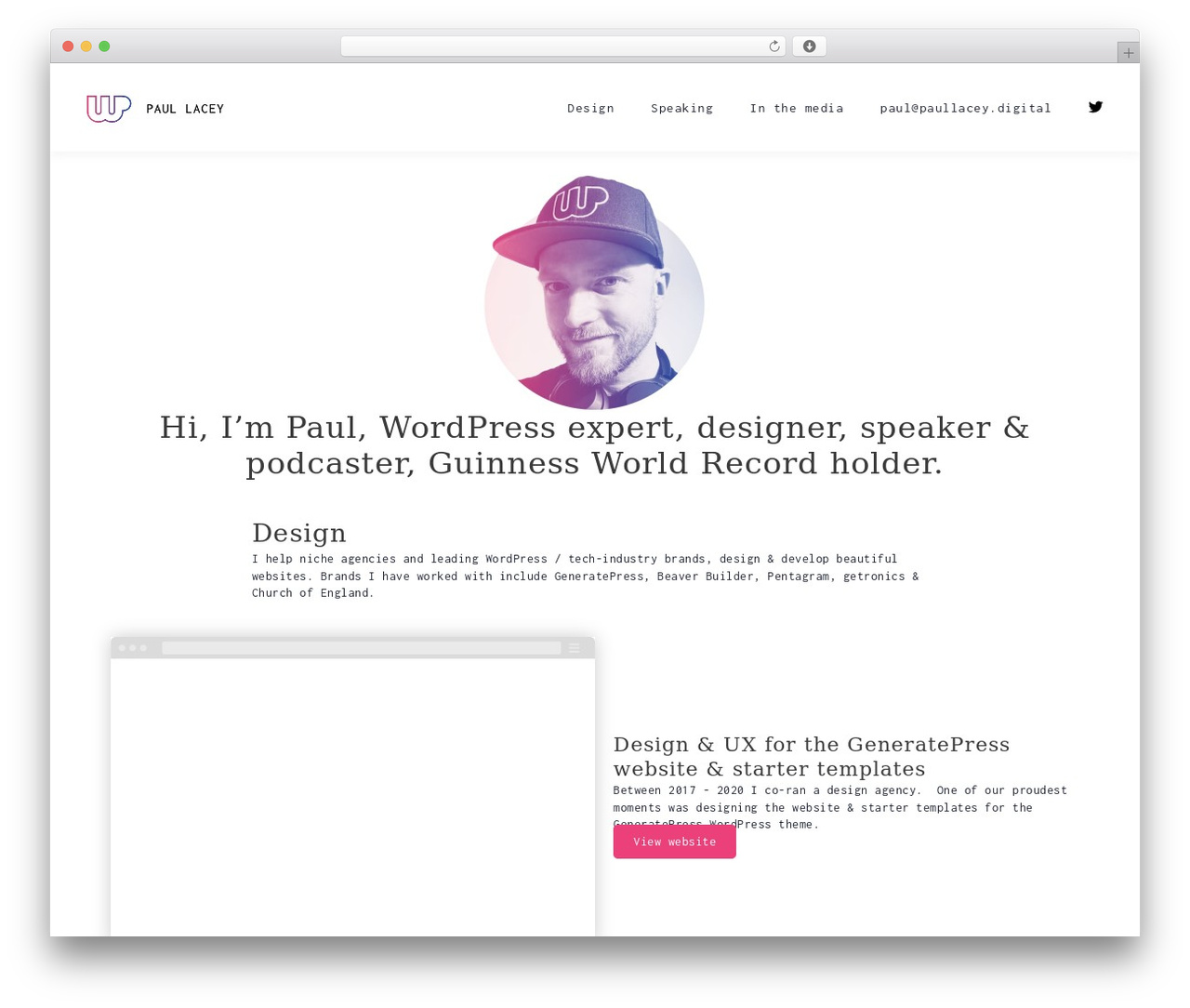Open the Twitter bird icon link
Screen dimensions: 1190x1008
1096,107
